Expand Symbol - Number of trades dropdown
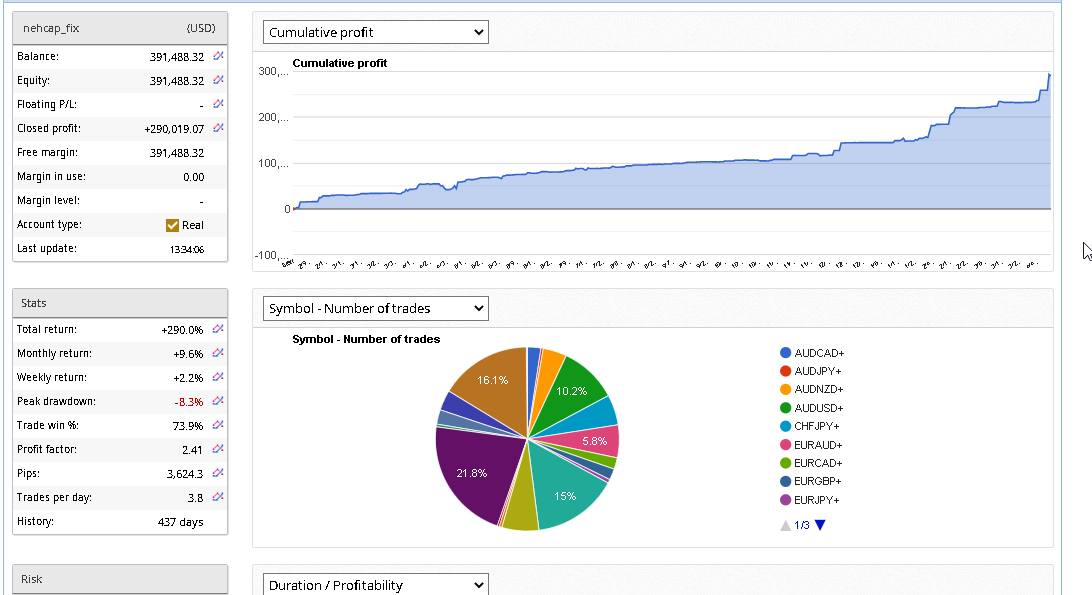The width and height of the screenshot is (1092, 595). click(x=375, y=309)
